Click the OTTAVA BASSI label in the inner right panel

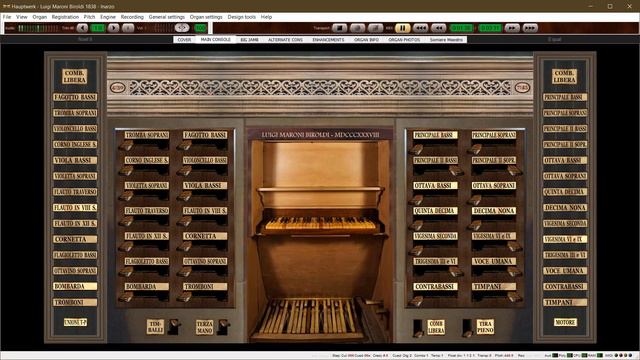pos(435,186)
